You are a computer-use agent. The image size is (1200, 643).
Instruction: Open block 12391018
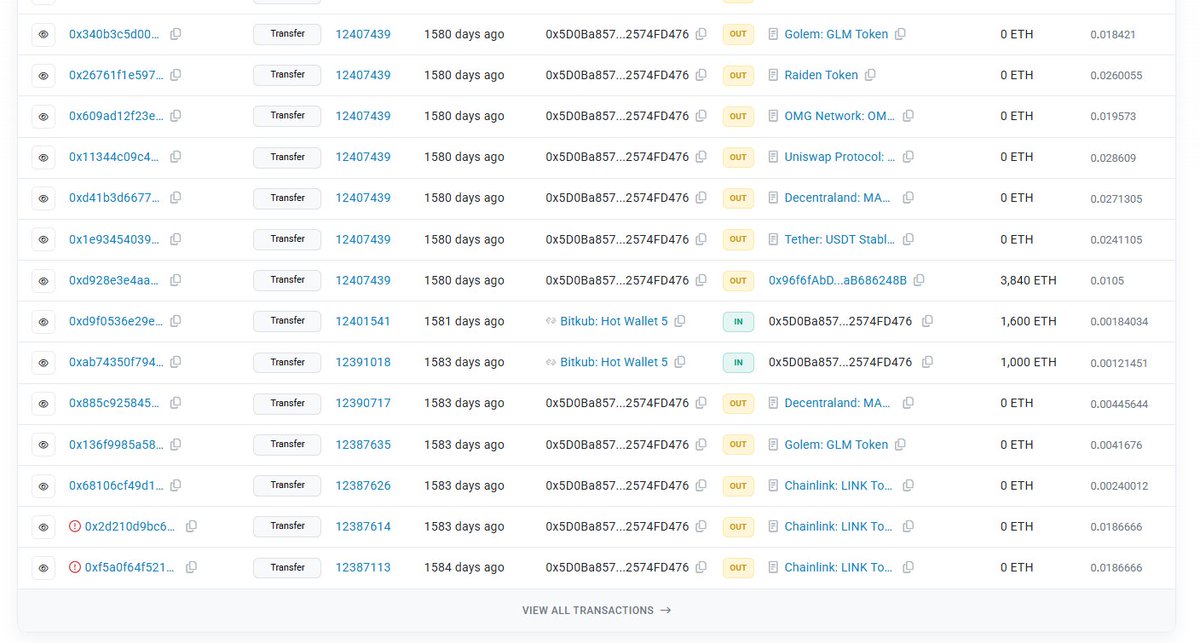tap(363, 362)
